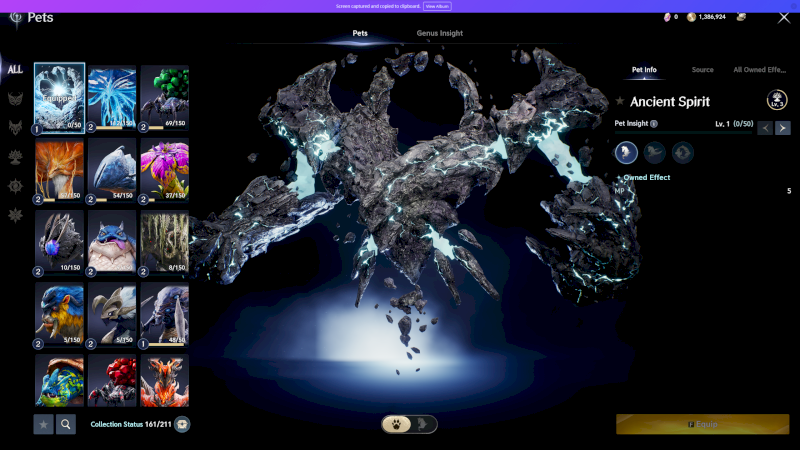Image resolution: width=800 pixels, height=450 pixels.
Task: Open the All Owned Effects tab
Action: (759, 69)
